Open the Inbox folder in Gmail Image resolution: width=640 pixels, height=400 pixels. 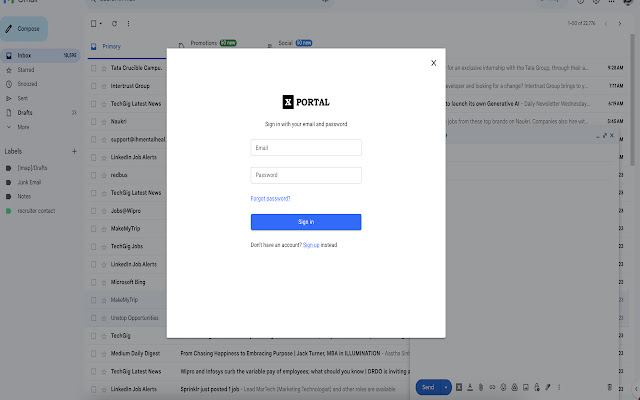[40, 56]
